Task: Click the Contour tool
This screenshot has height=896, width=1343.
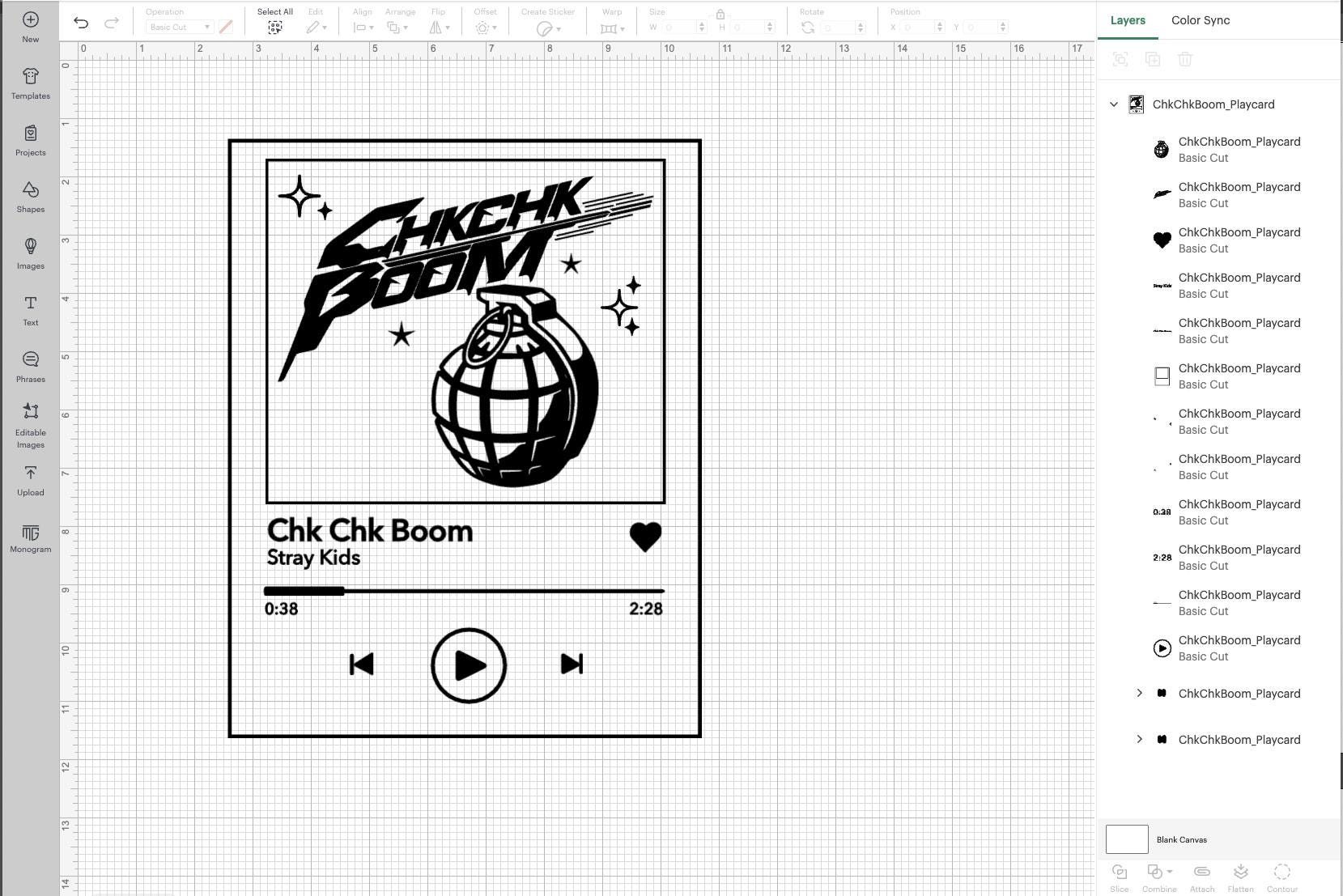Action: (x=1281, y=877)
